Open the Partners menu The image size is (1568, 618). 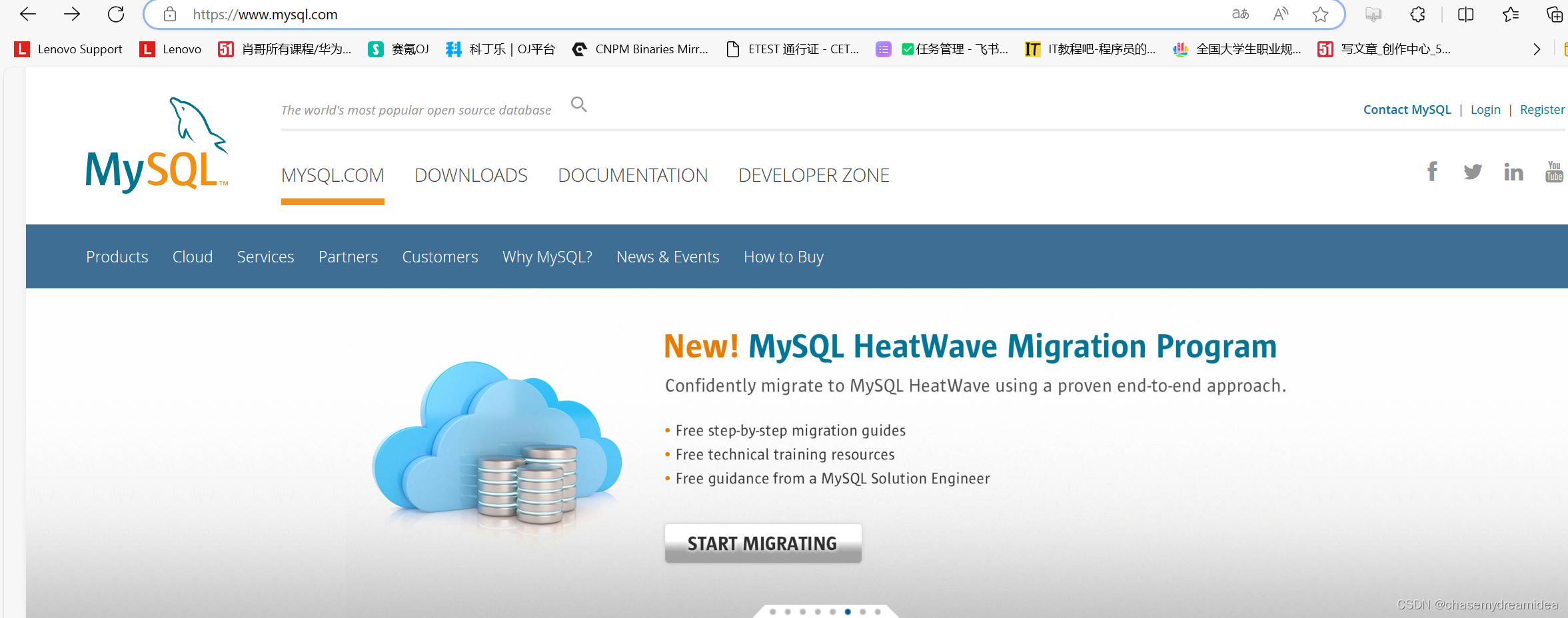(x=348, y=257)
